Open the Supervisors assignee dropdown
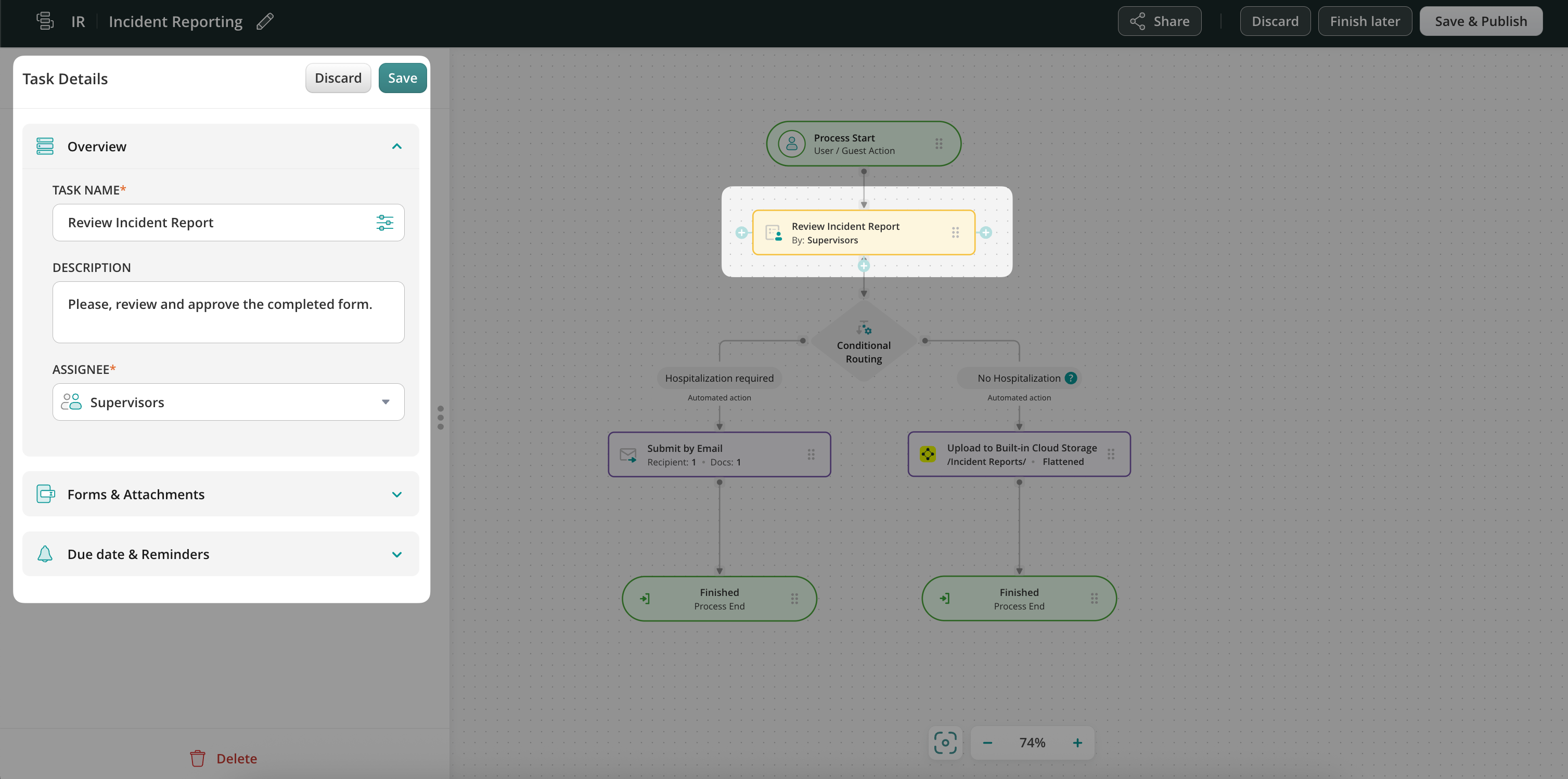 228,401
